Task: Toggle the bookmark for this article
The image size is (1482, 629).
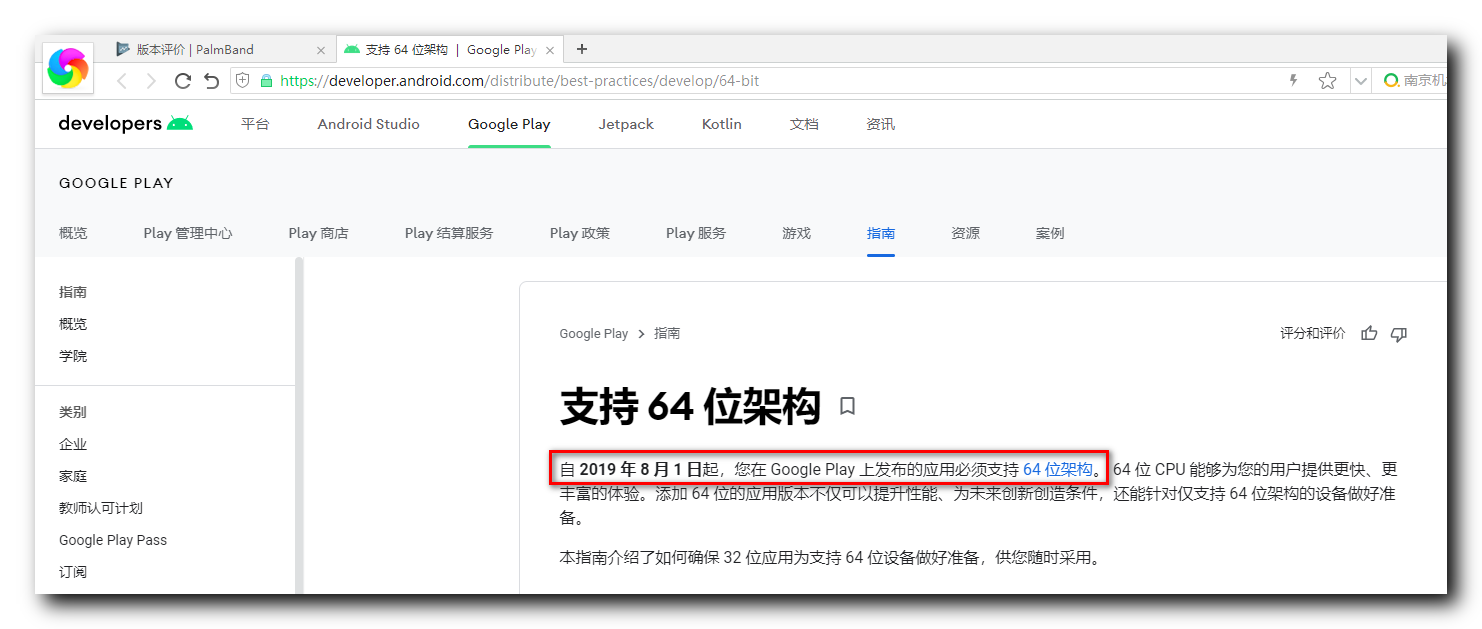Action: (x=845, y=407)
